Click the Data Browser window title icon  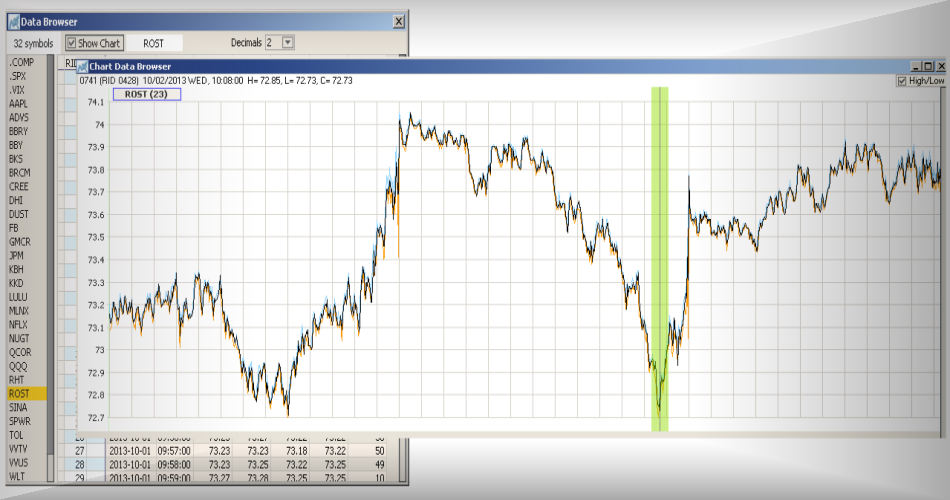[x=14, y=21]
